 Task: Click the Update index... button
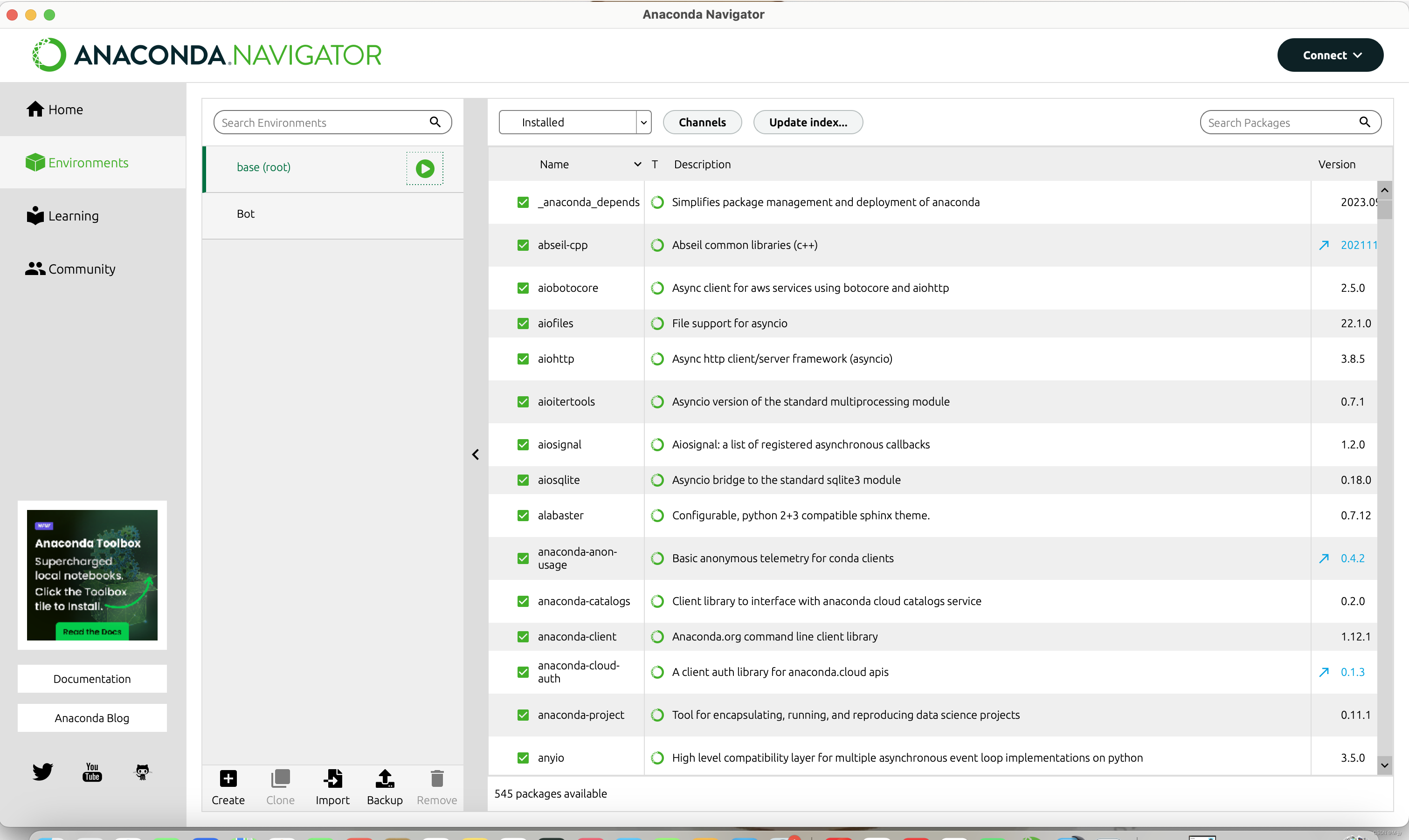coord(808,122)
